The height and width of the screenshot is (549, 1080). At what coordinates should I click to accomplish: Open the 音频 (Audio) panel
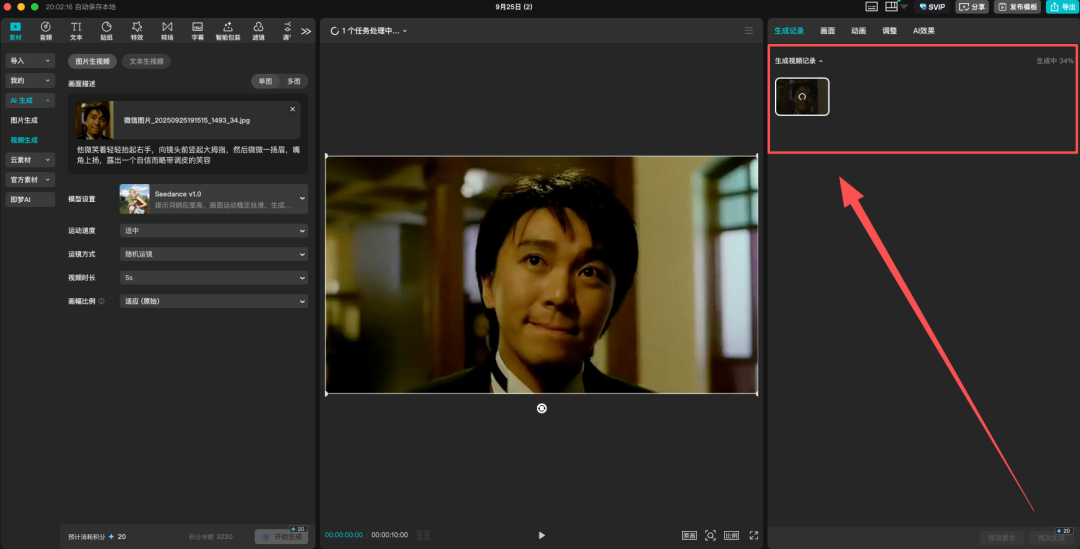(46, 30)
